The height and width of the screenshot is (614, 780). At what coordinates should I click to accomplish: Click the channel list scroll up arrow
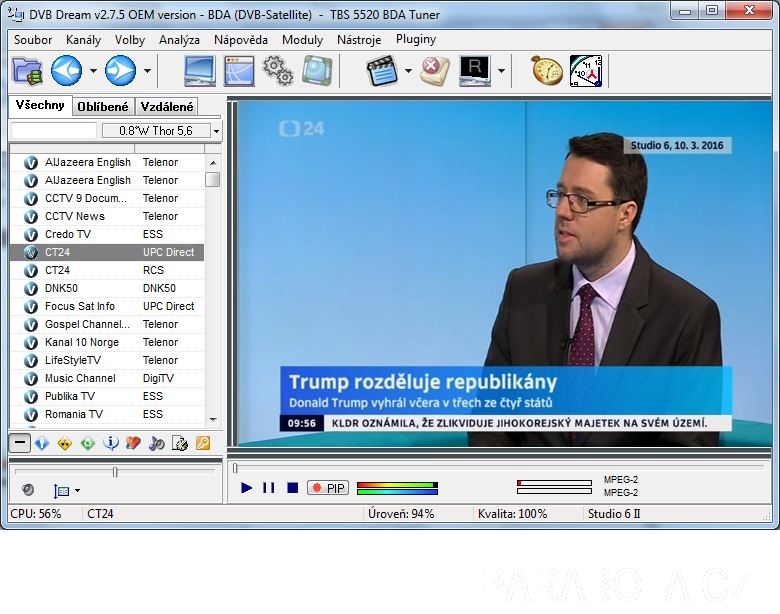pos(213,163)
